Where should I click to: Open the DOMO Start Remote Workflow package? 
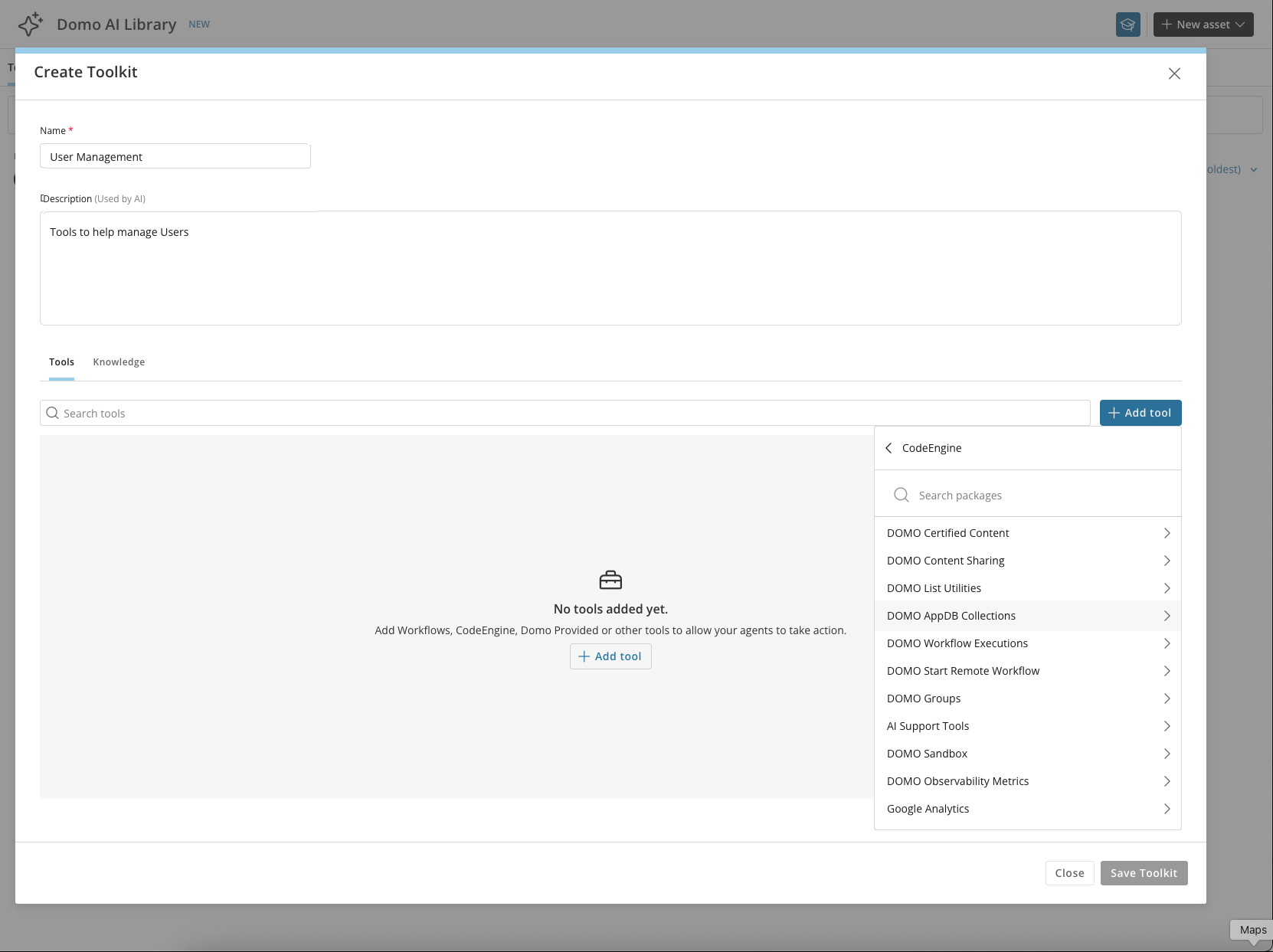pyautogui.click(x=1028, y=671)
